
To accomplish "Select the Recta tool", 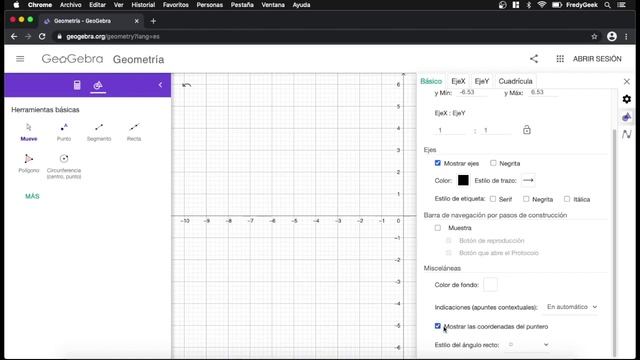I will click(x=134, y=132).
